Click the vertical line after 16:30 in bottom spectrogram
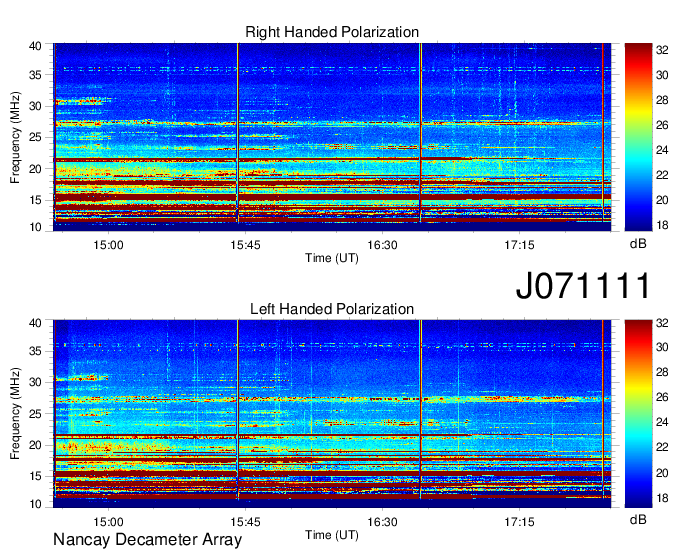Screen dimensions: 680x552 (421, 409)
